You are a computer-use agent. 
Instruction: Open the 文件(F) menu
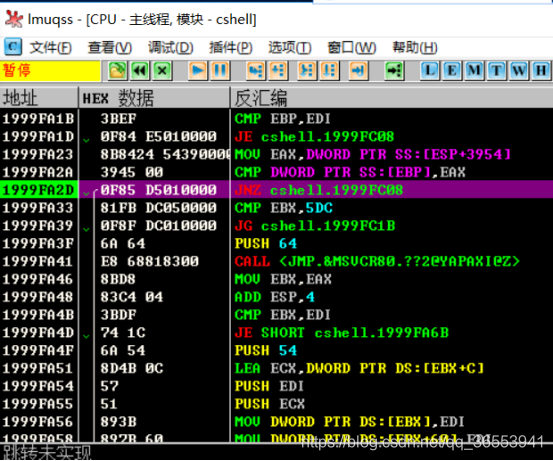point(50,47)
